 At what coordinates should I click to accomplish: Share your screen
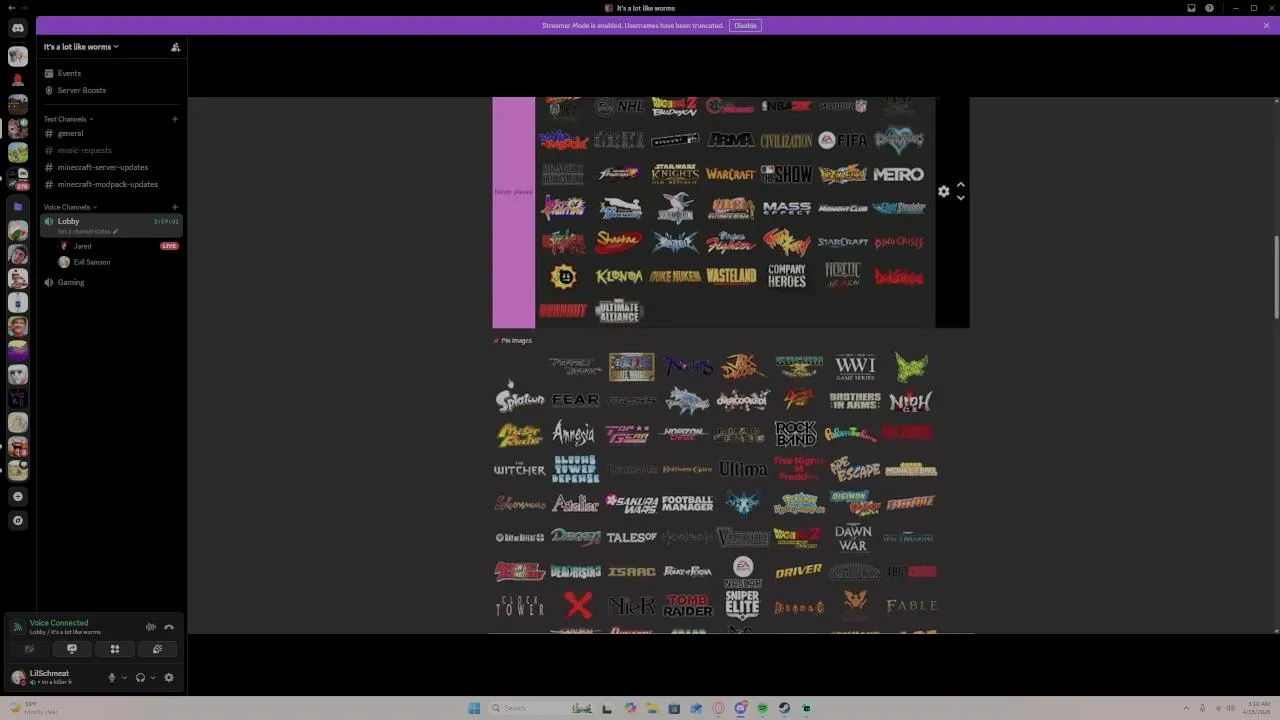(x=72, y=649)
